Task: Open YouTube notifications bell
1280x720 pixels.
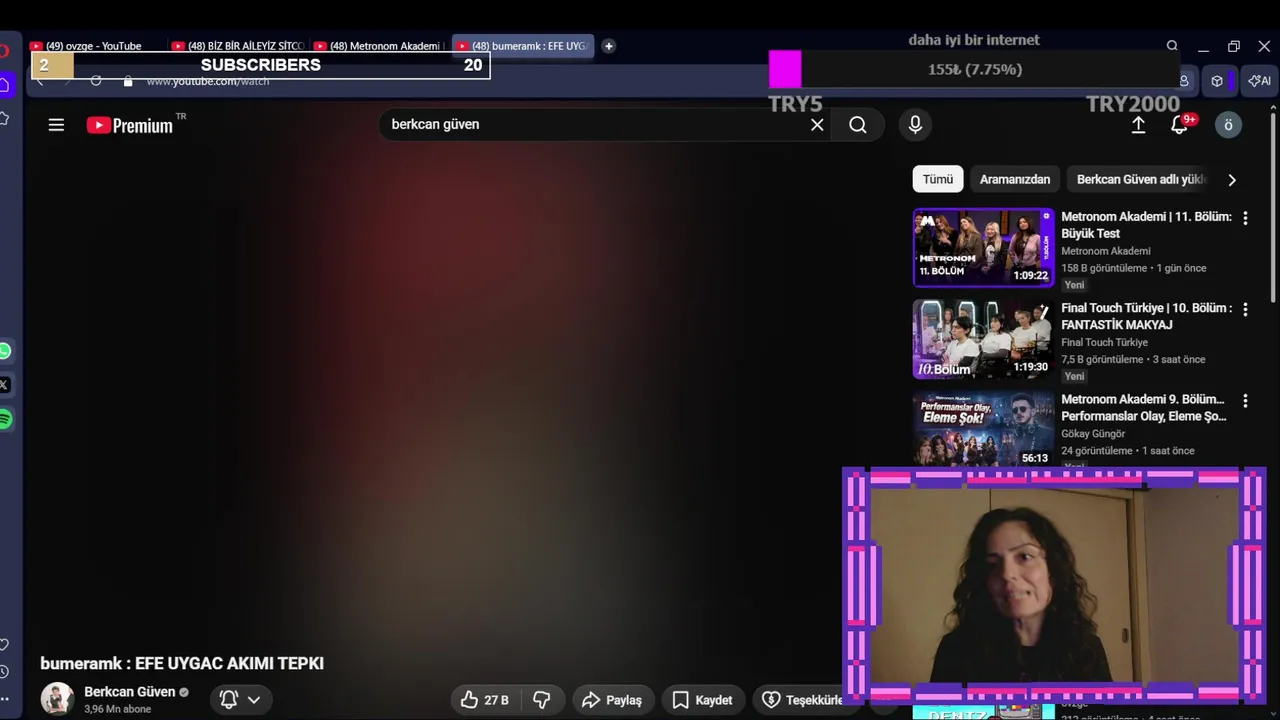Action: coord(1181,124)
